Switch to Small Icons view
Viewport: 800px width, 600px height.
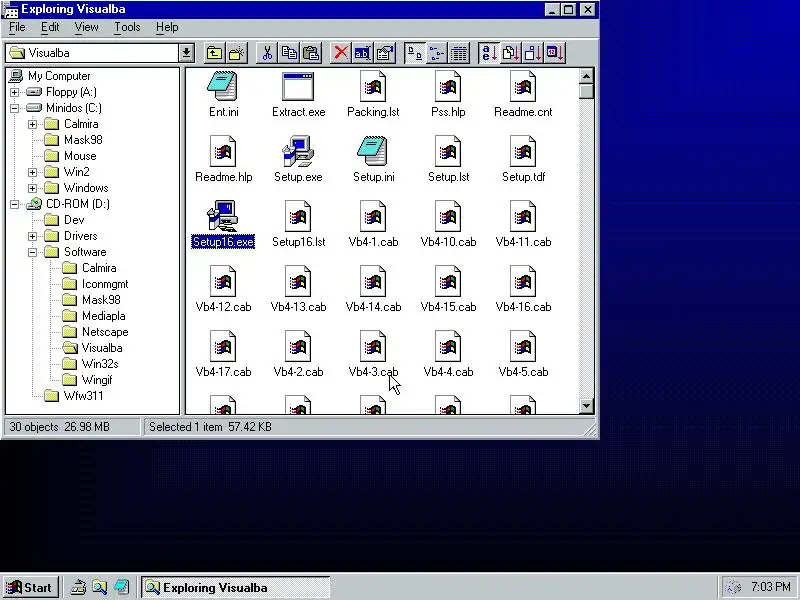coord(437,53)
